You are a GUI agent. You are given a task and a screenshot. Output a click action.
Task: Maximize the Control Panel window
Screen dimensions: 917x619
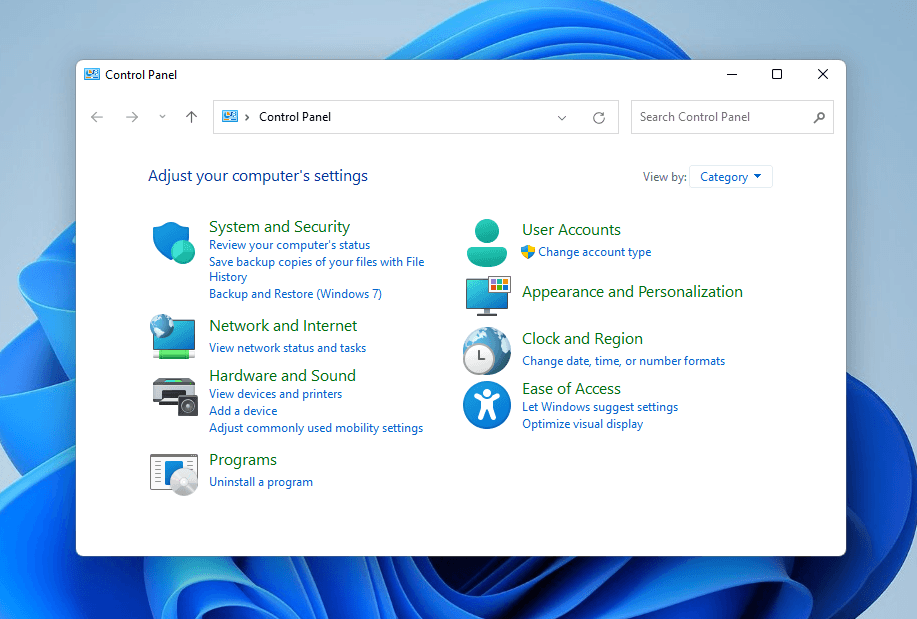tap(777, 74)
